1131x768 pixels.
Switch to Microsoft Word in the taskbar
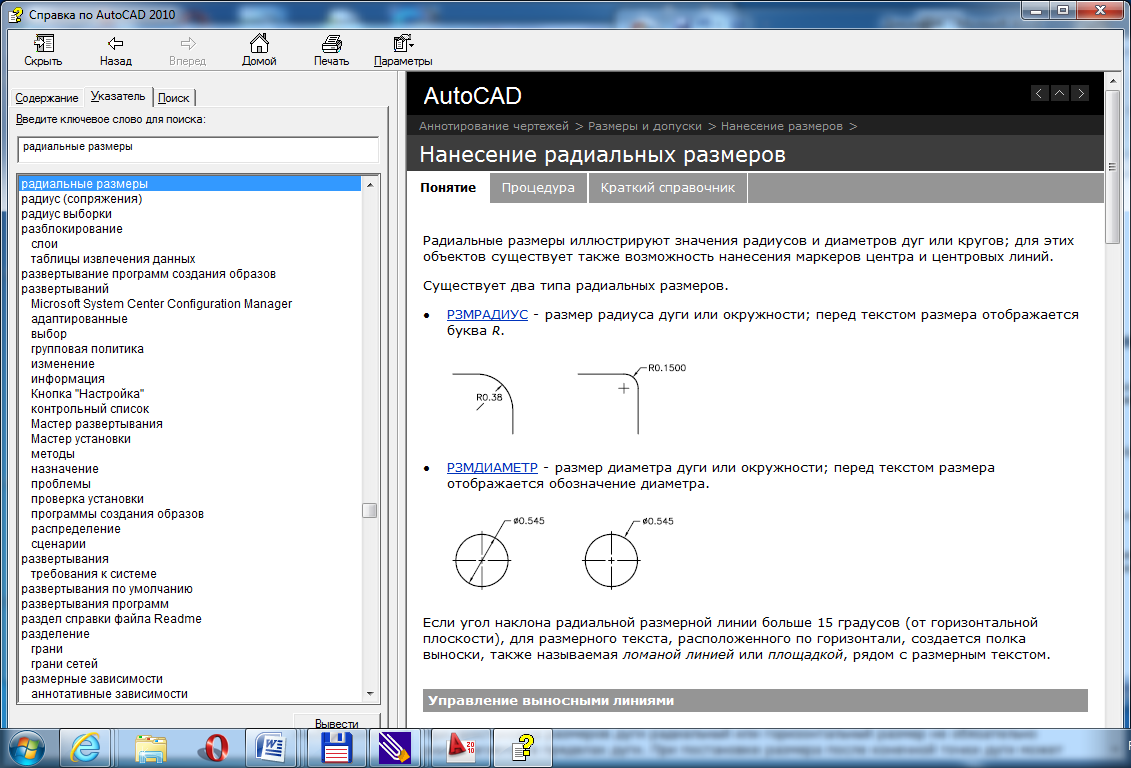pyautogui.click(x=270, y=749)
